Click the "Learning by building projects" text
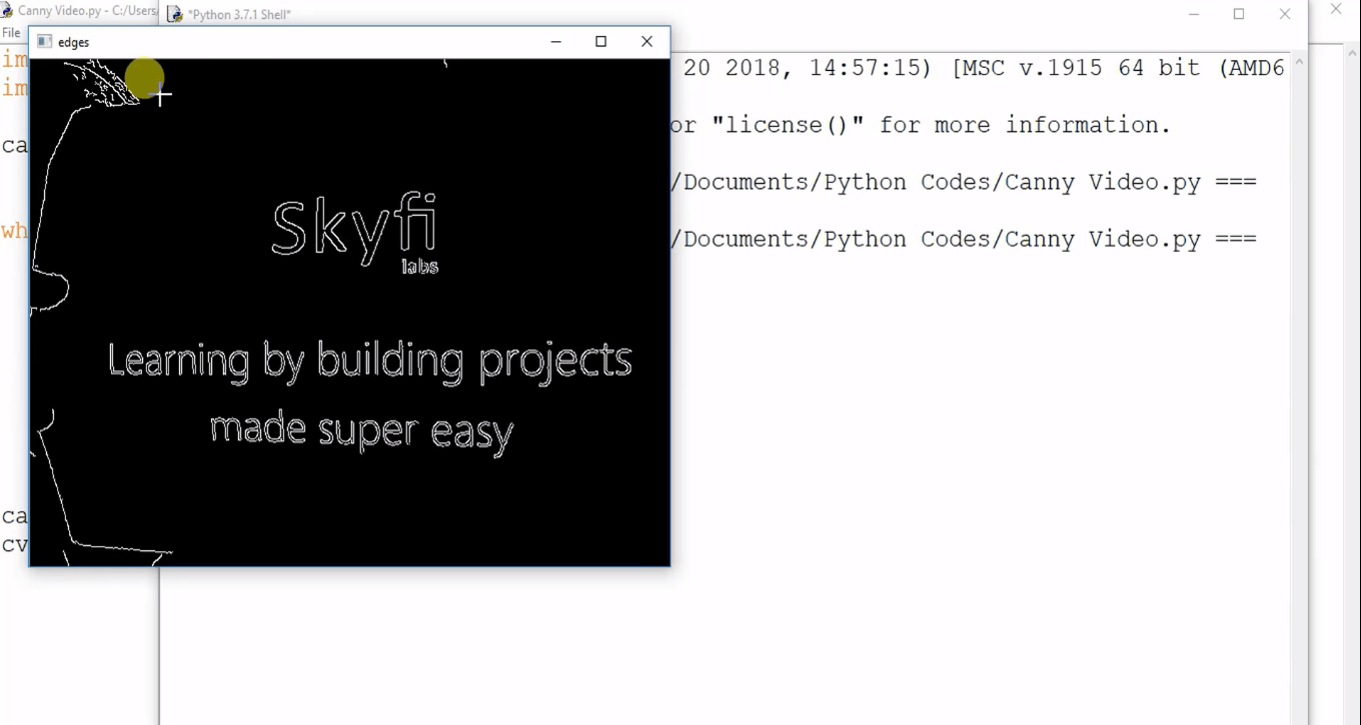Image resolution: width=1361 pixels, height=725 pixels. 369,361
